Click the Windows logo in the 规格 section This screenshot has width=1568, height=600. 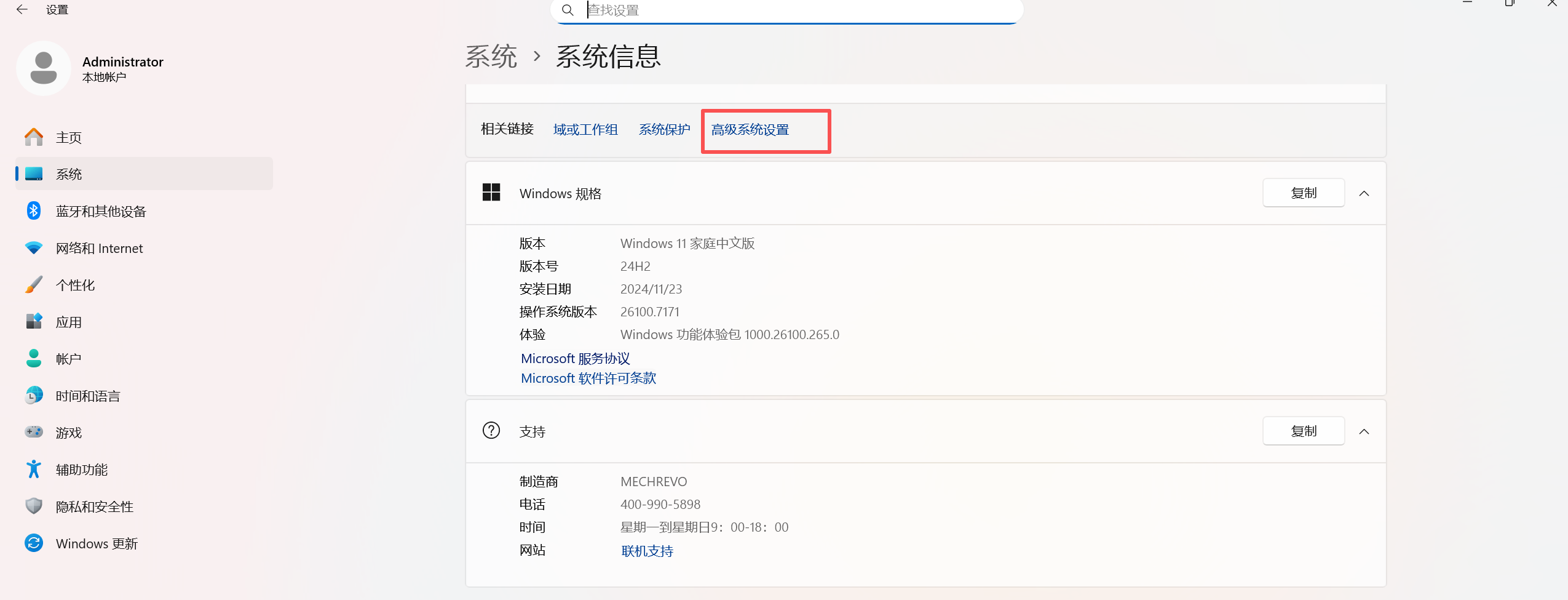click(x=491, y=193)
